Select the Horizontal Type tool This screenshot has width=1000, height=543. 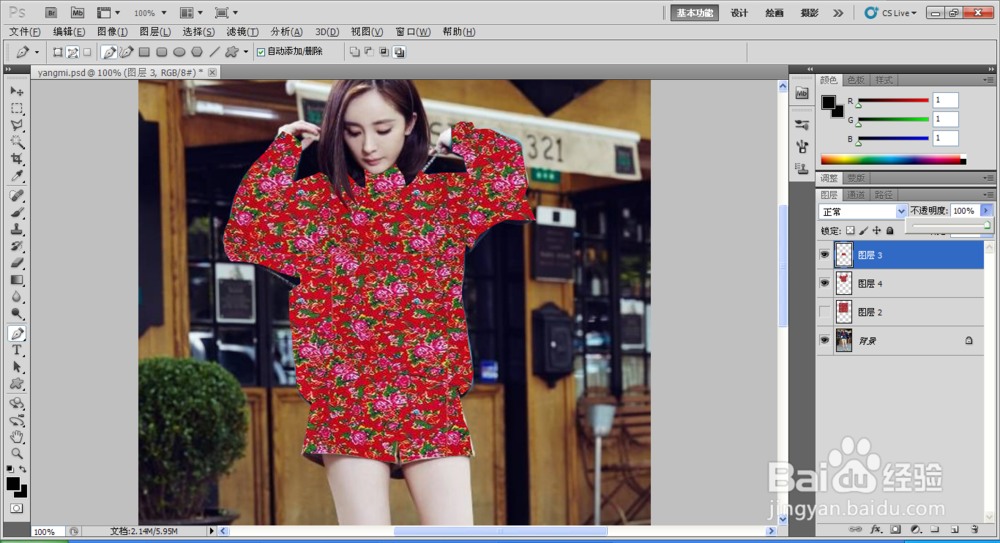coord(17,350)
